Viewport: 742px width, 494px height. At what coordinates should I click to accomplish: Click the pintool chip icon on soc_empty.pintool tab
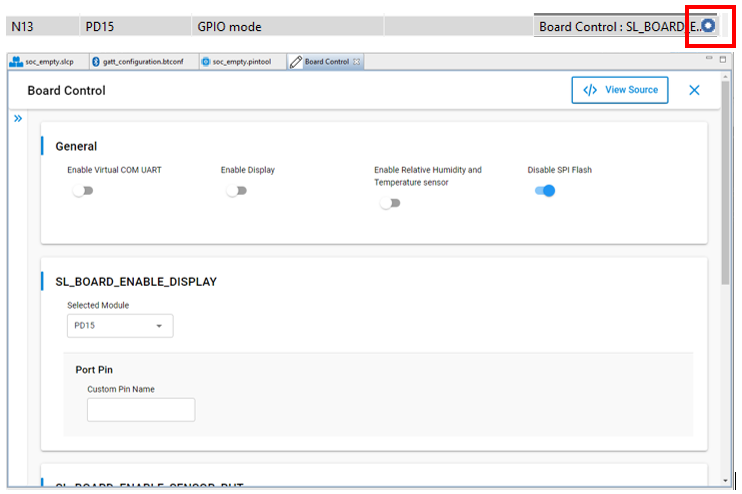(206, 62)
